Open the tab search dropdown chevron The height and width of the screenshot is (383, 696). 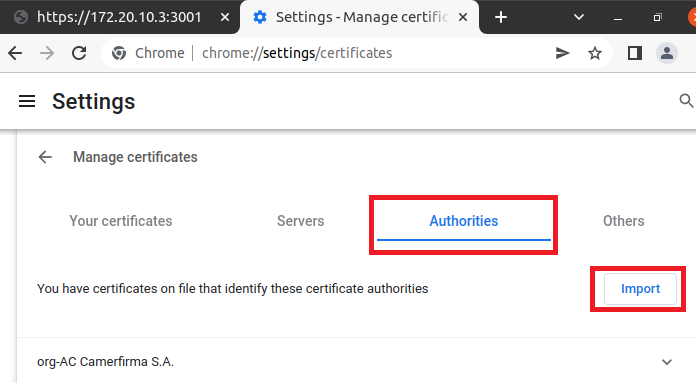578,18
